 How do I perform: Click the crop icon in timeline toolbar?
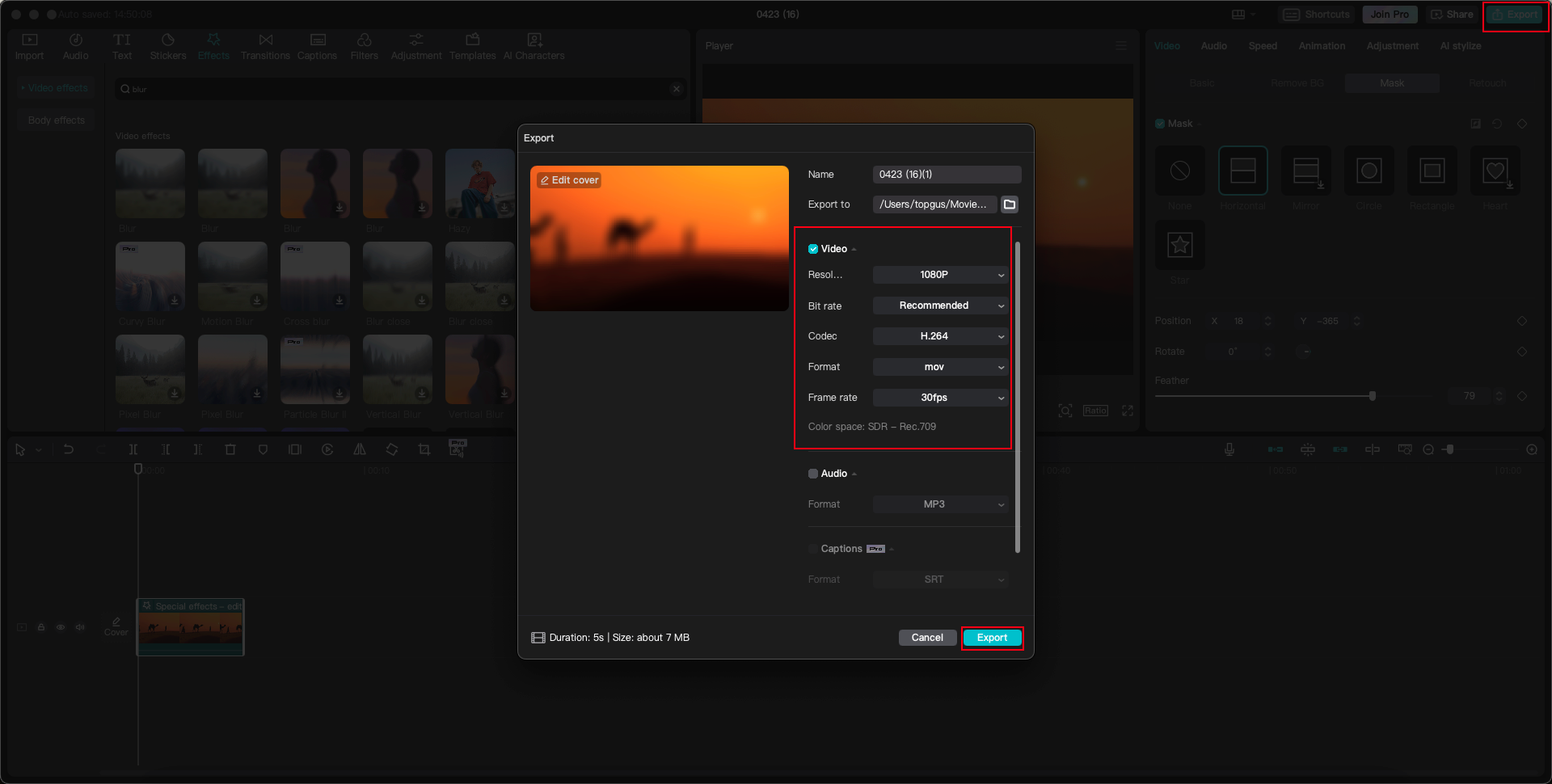tap(424, 449)
